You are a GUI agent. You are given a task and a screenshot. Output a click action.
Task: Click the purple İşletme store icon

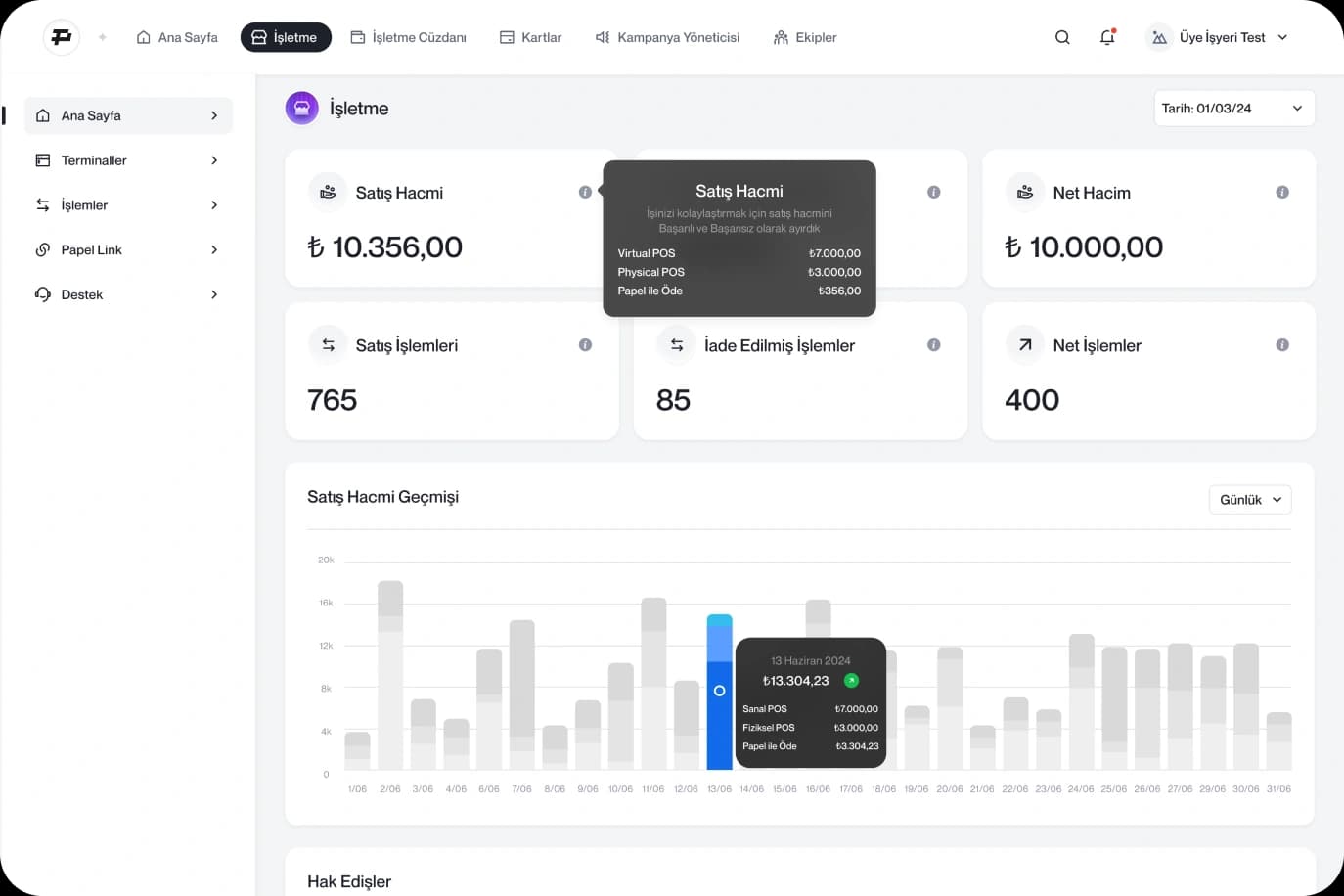pos(302,108)
